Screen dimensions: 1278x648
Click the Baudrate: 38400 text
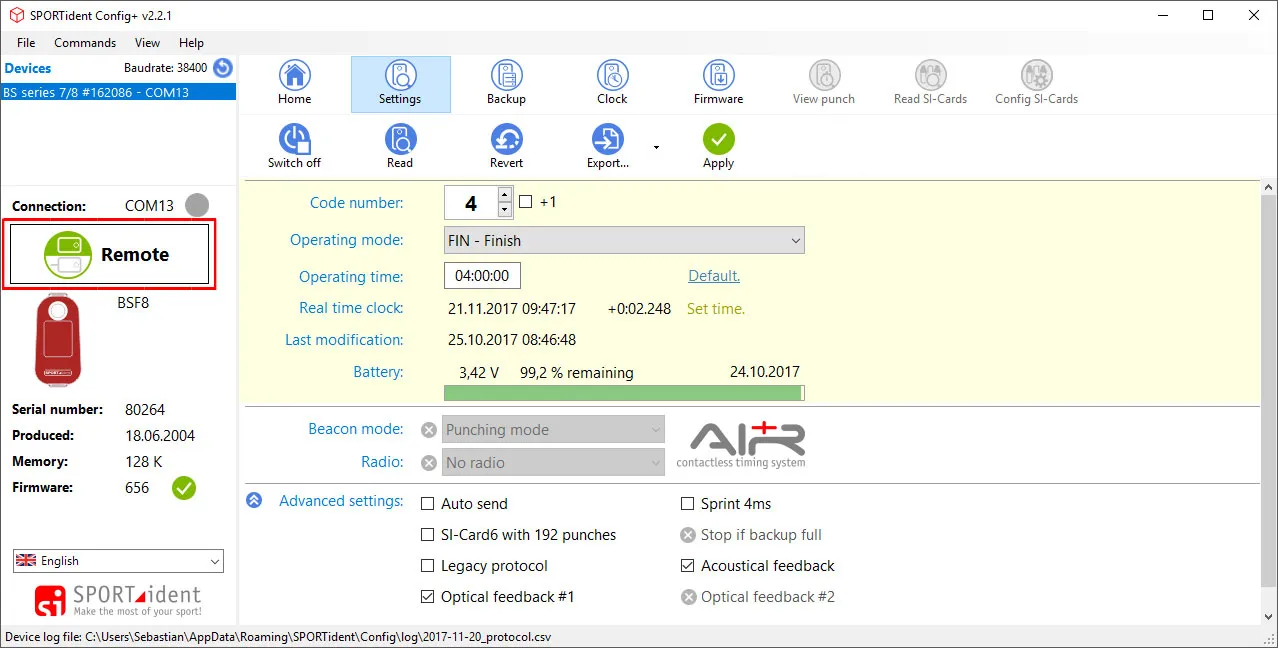(x=166, y=68)
